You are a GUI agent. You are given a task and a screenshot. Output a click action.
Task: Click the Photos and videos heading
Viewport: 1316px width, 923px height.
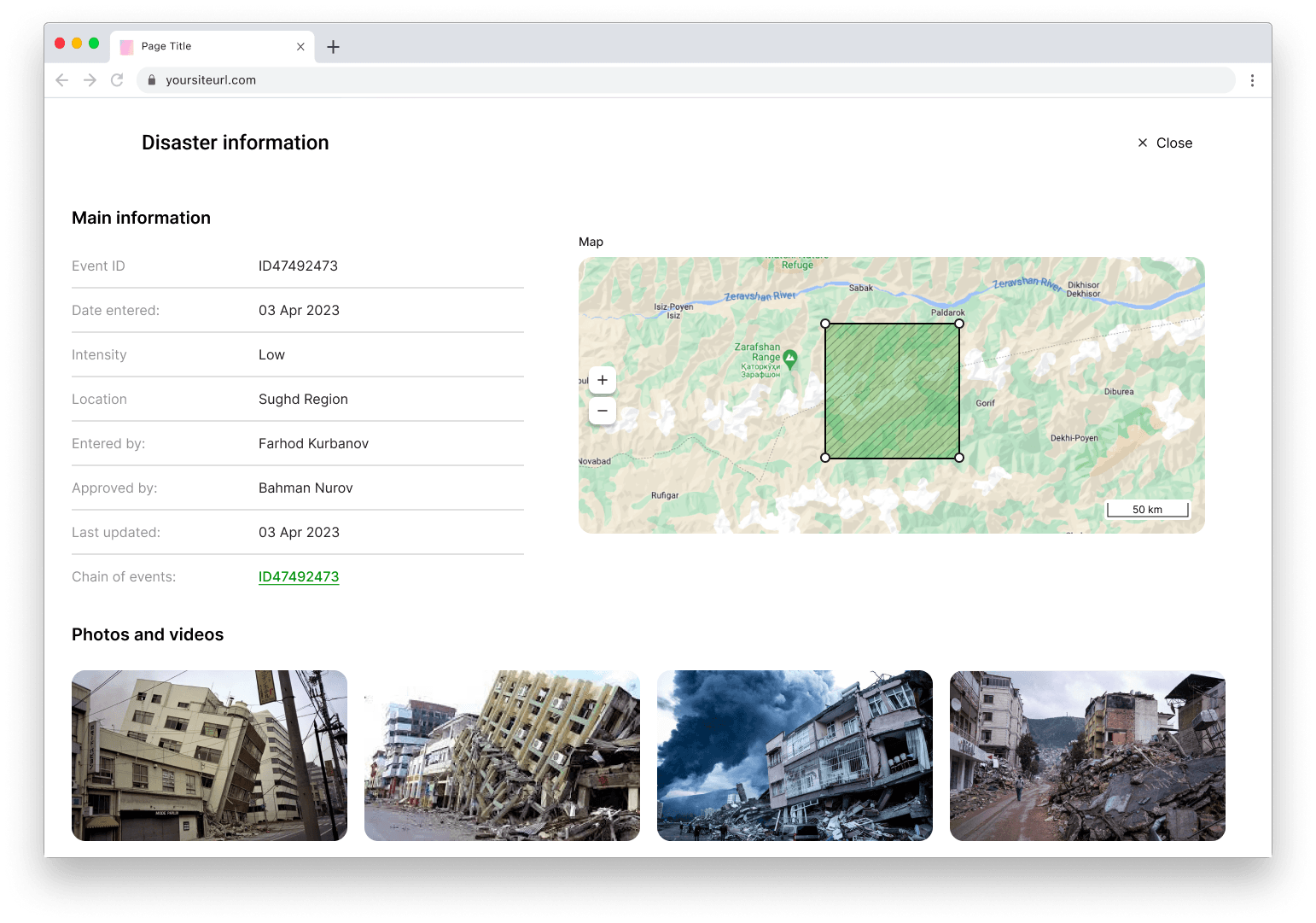148,634
